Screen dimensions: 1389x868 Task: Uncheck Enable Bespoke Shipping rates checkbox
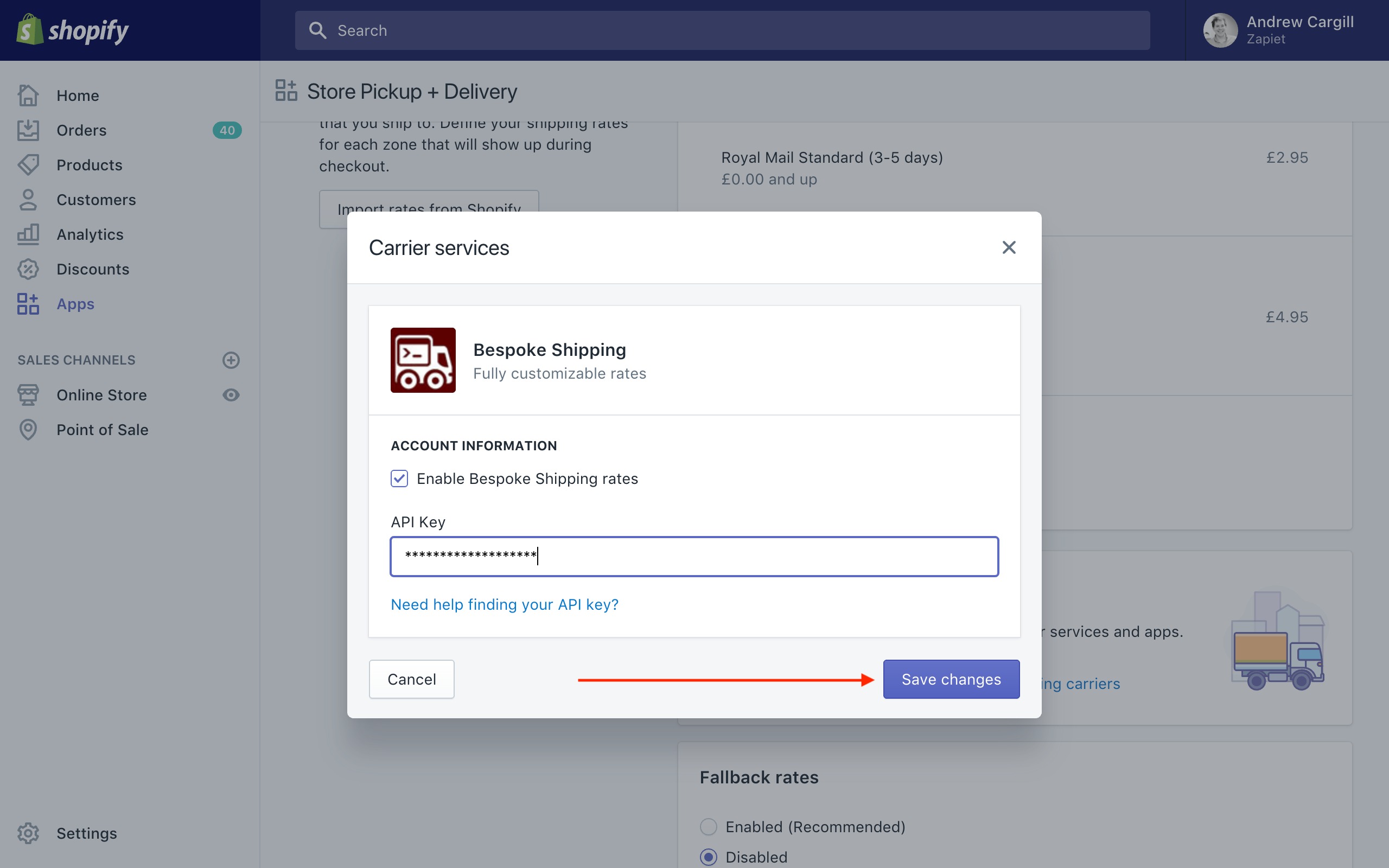[399, 478]
